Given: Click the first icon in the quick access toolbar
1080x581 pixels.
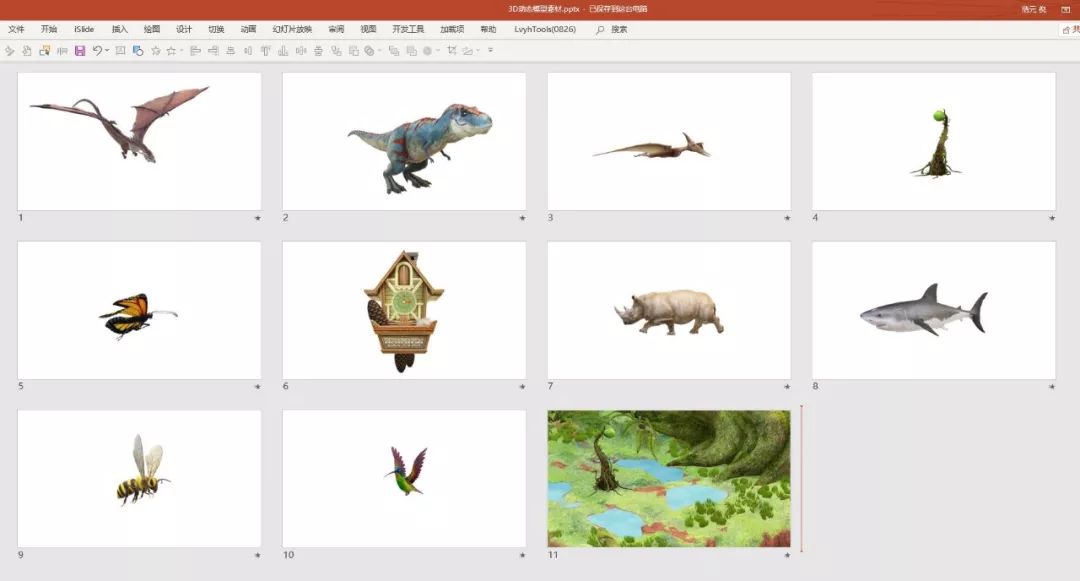Looking at the screenshot, I should click(9, 50).
